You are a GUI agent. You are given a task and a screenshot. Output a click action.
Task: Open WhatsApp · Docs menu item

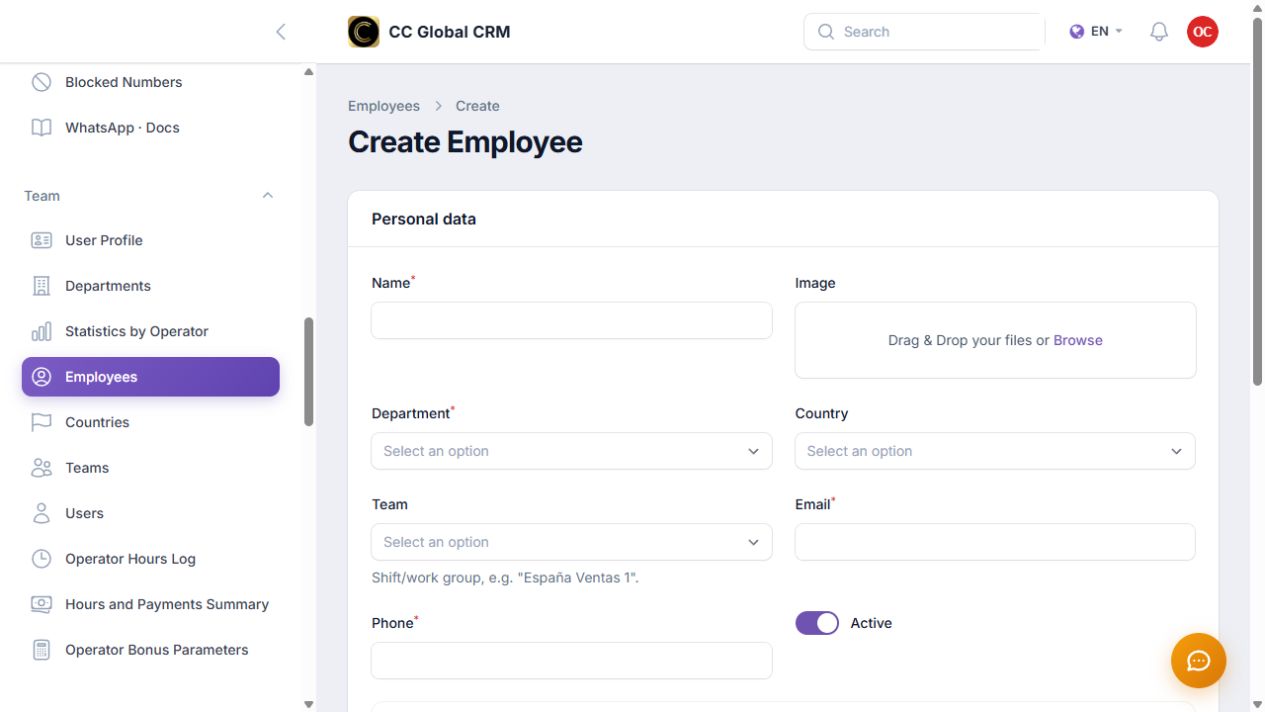(151, 128)
